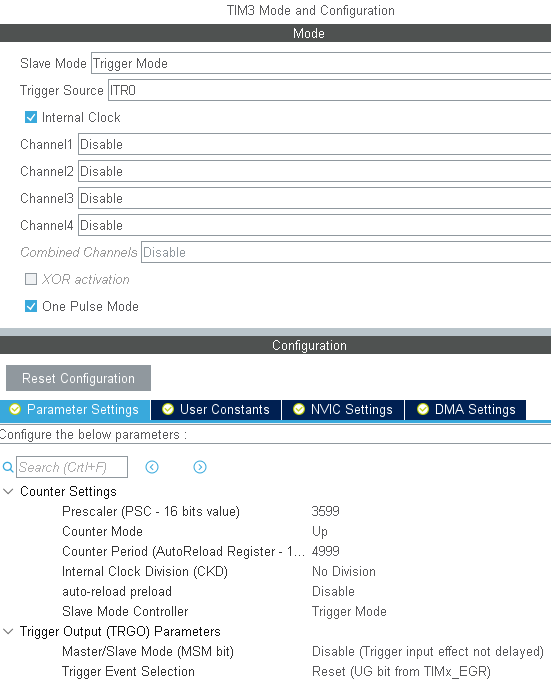The height and width of the screenshot is (690, 551).
Task: Collapse the Trigger Output (TRGO) Parameters group
Action: (8, 631)
